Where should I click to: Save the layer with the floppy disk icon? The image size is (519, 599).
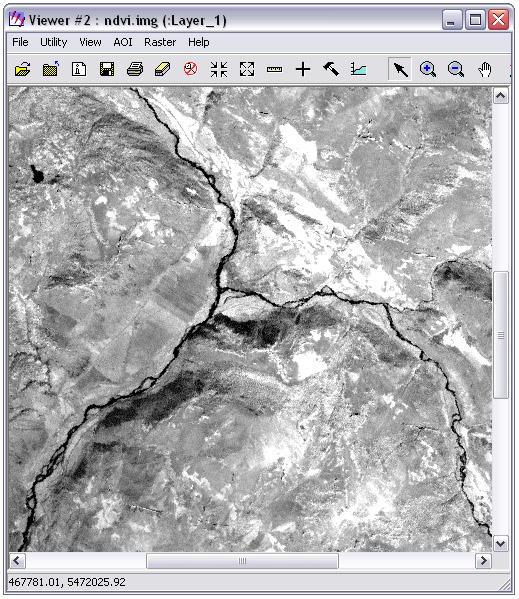click(107, 70)
